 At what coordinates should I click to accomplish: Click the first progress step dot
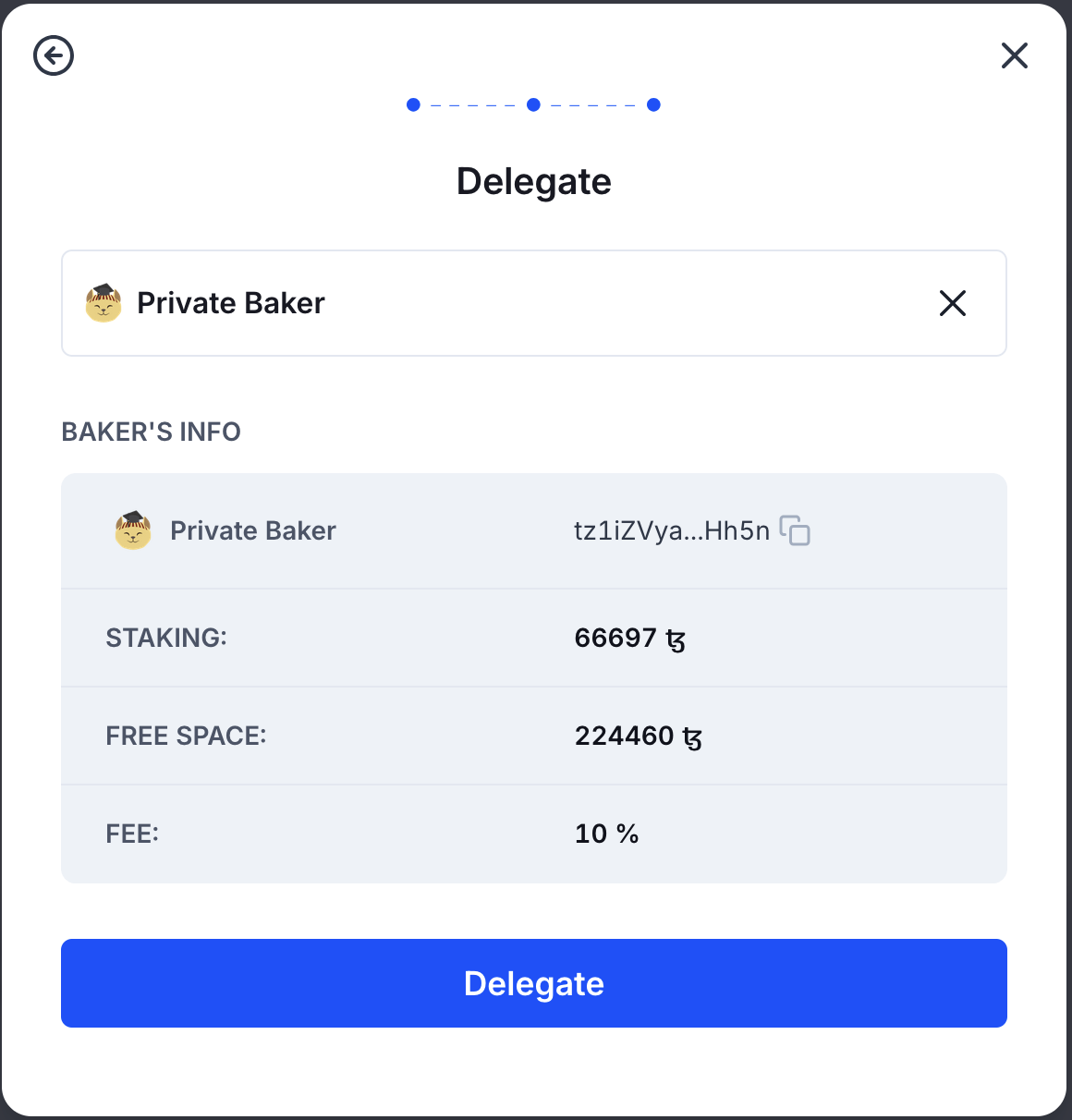click(x=413, y=104)
